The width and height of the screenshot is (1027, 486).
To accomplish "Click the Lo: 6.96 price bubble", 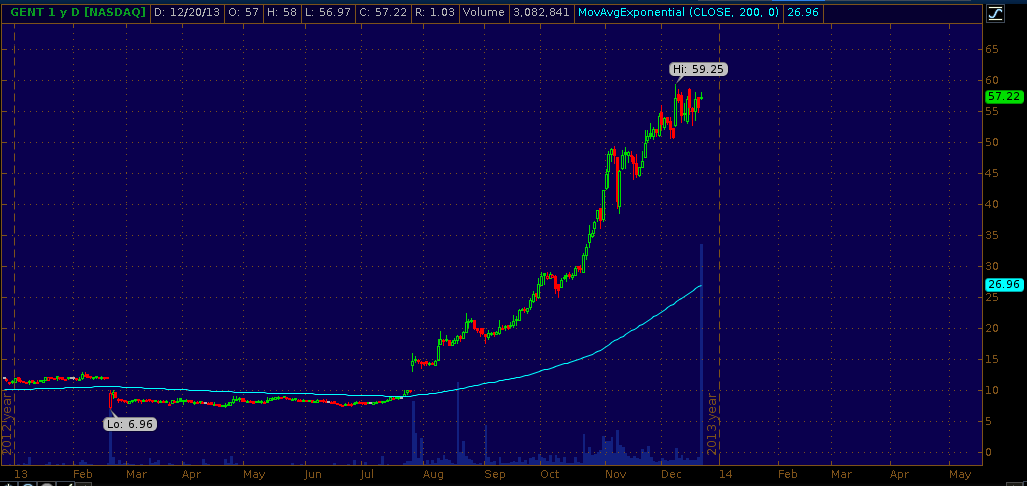I will tap(130, 424).
